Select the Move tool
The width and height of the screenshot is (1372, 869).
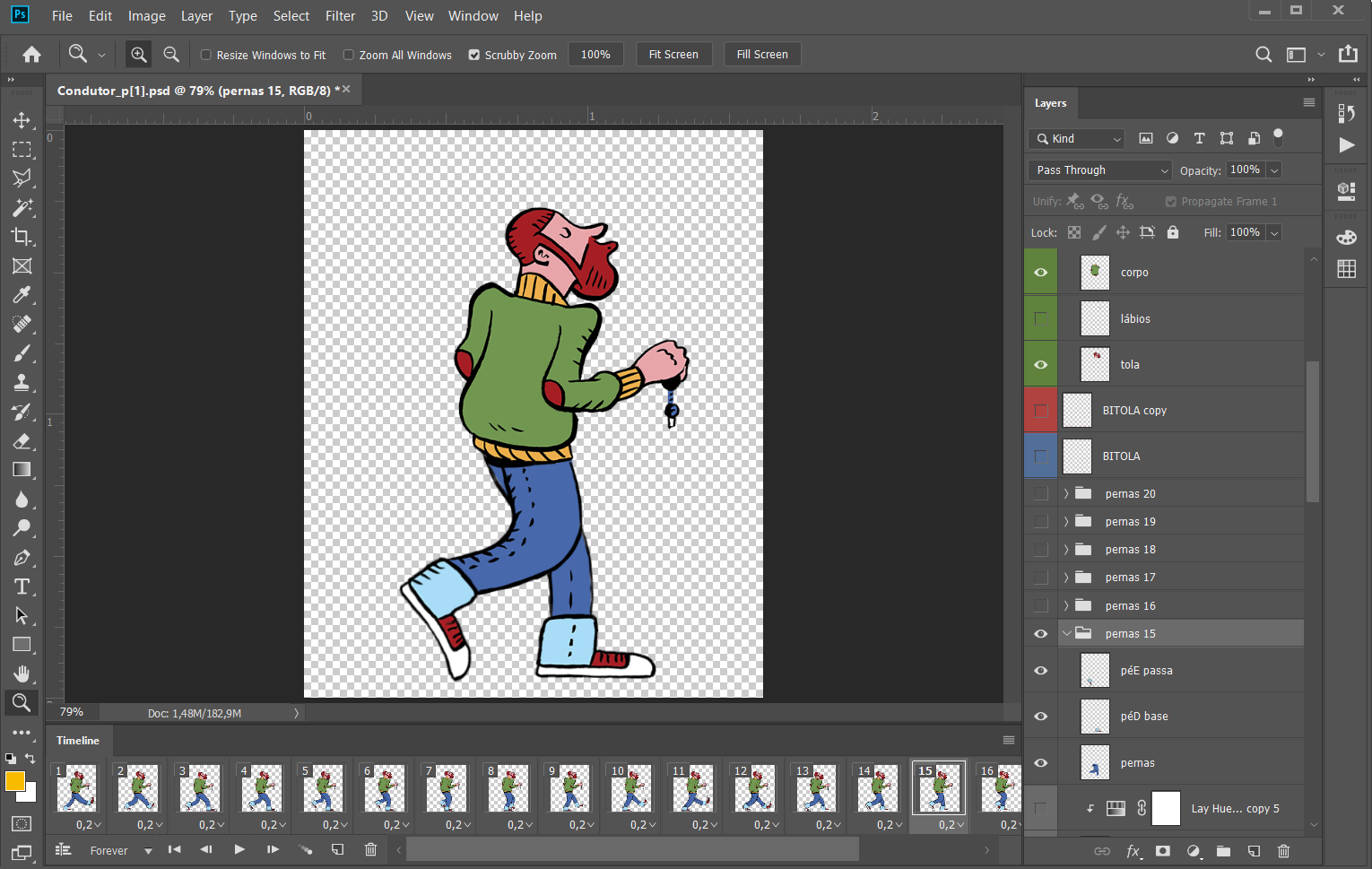(x=22, y=120)
